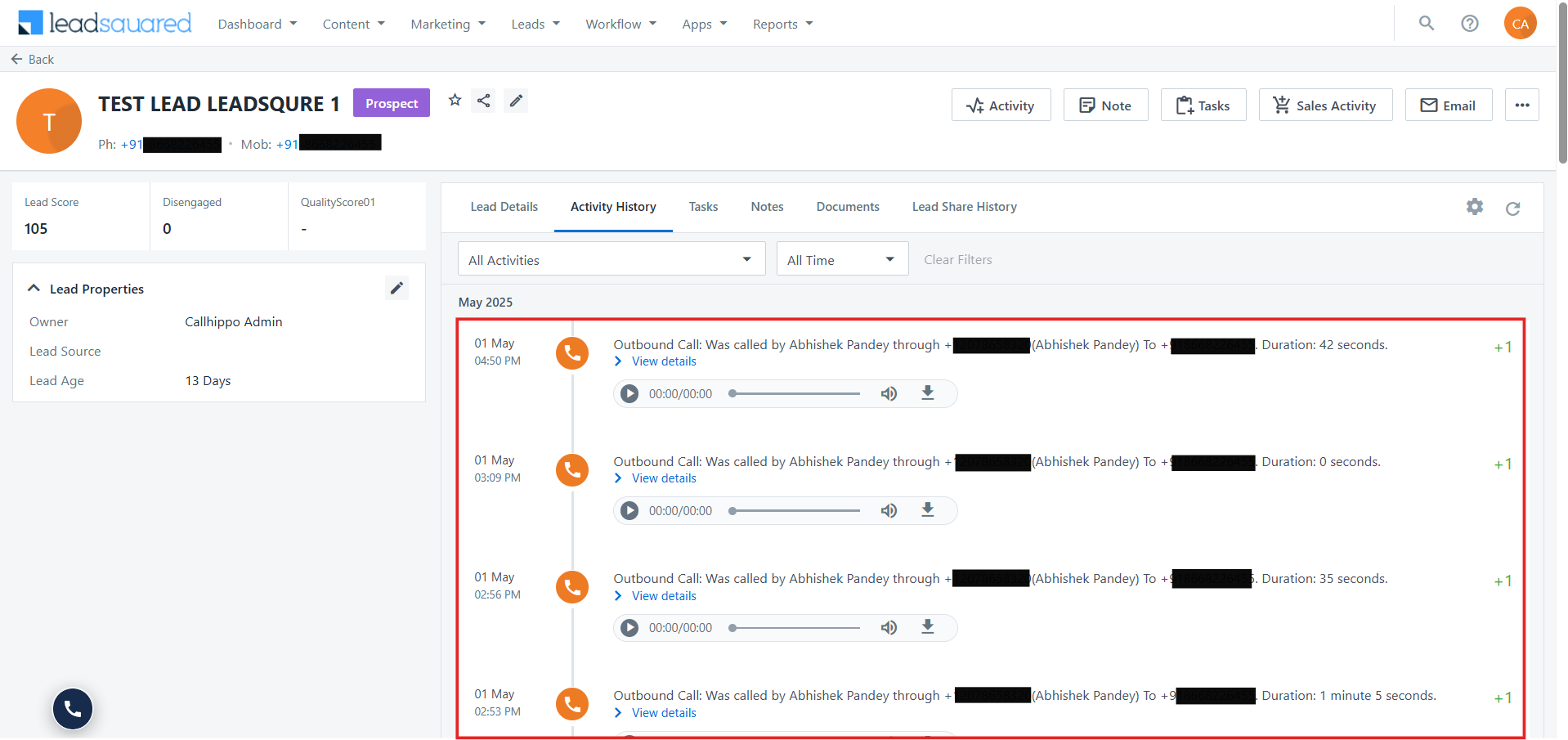This screenshot has width=1568, height=740.
Task: Click the 02:56 PM call phone icon
Action: click(x=572, y=587)
